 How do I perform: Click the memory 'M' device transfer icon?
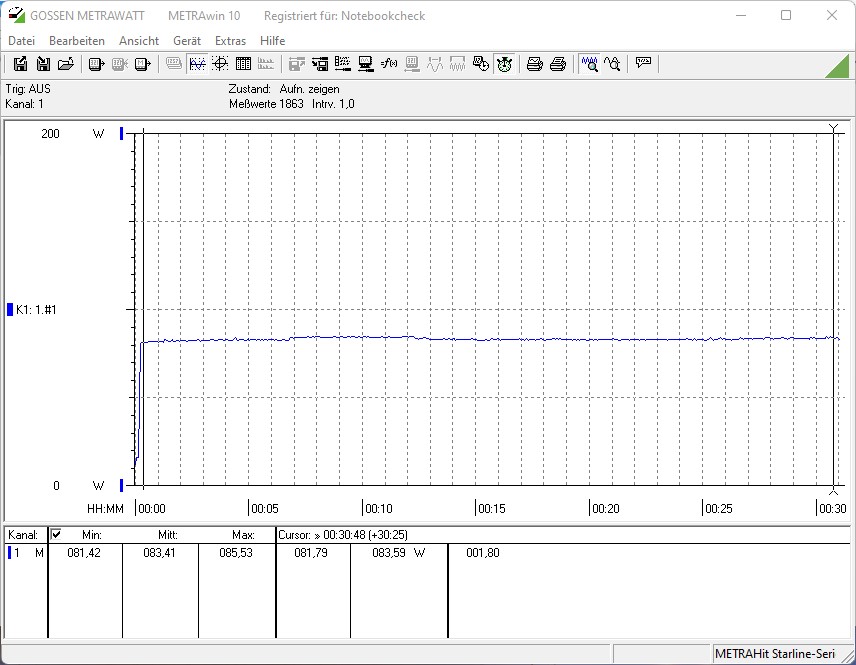tap(142, 64)
